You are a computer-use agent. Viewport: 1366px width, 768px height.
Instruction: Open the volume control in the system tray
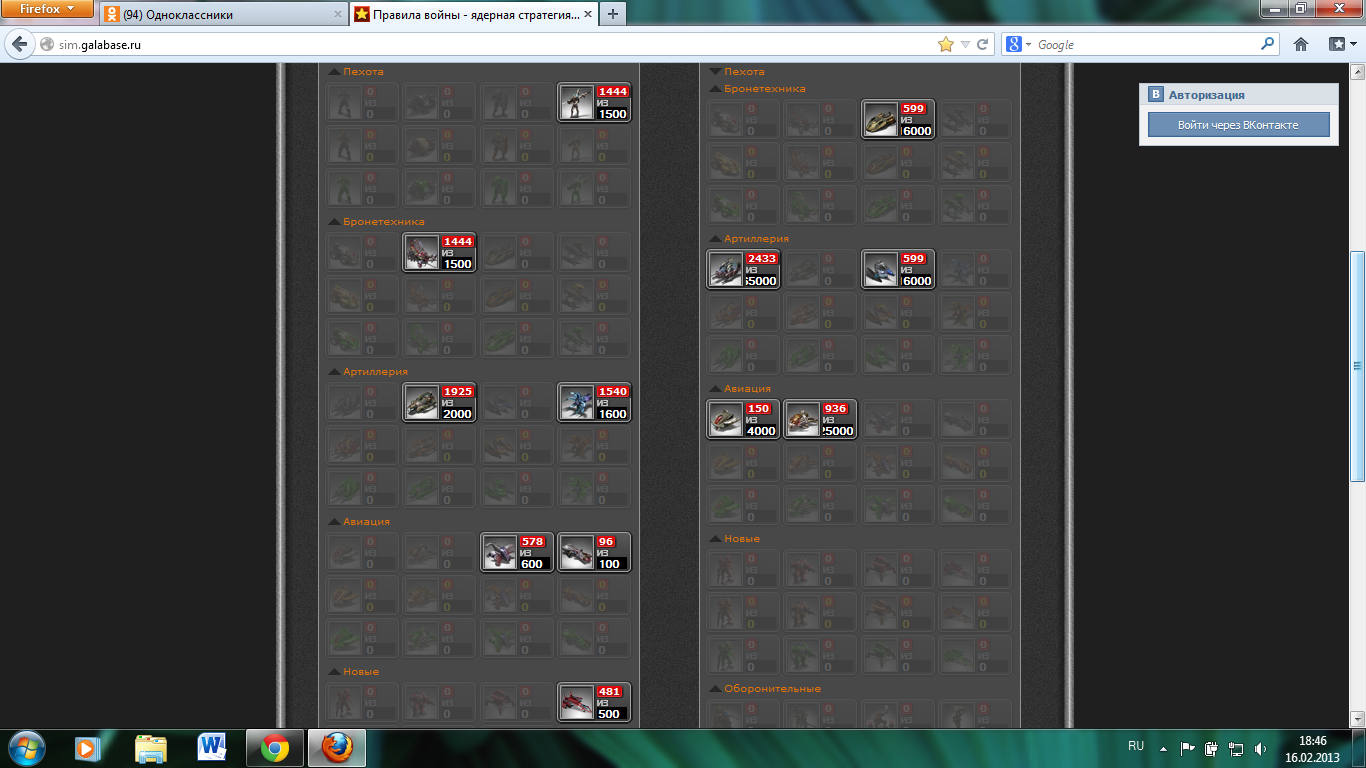pyautogui.click(x=1260, y=748)
